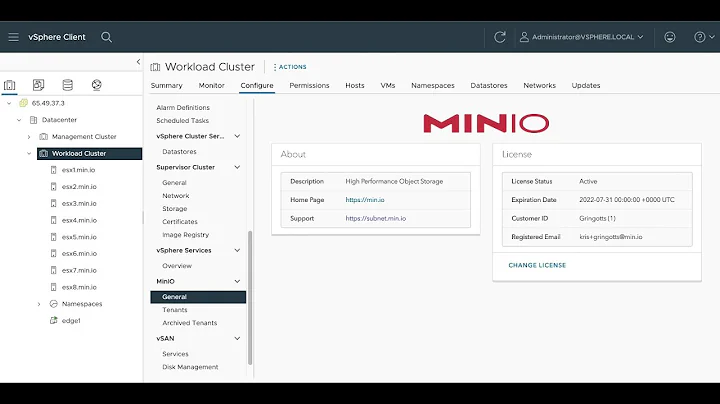
Task: Open the Networks tab
Action: click(539, 85)
